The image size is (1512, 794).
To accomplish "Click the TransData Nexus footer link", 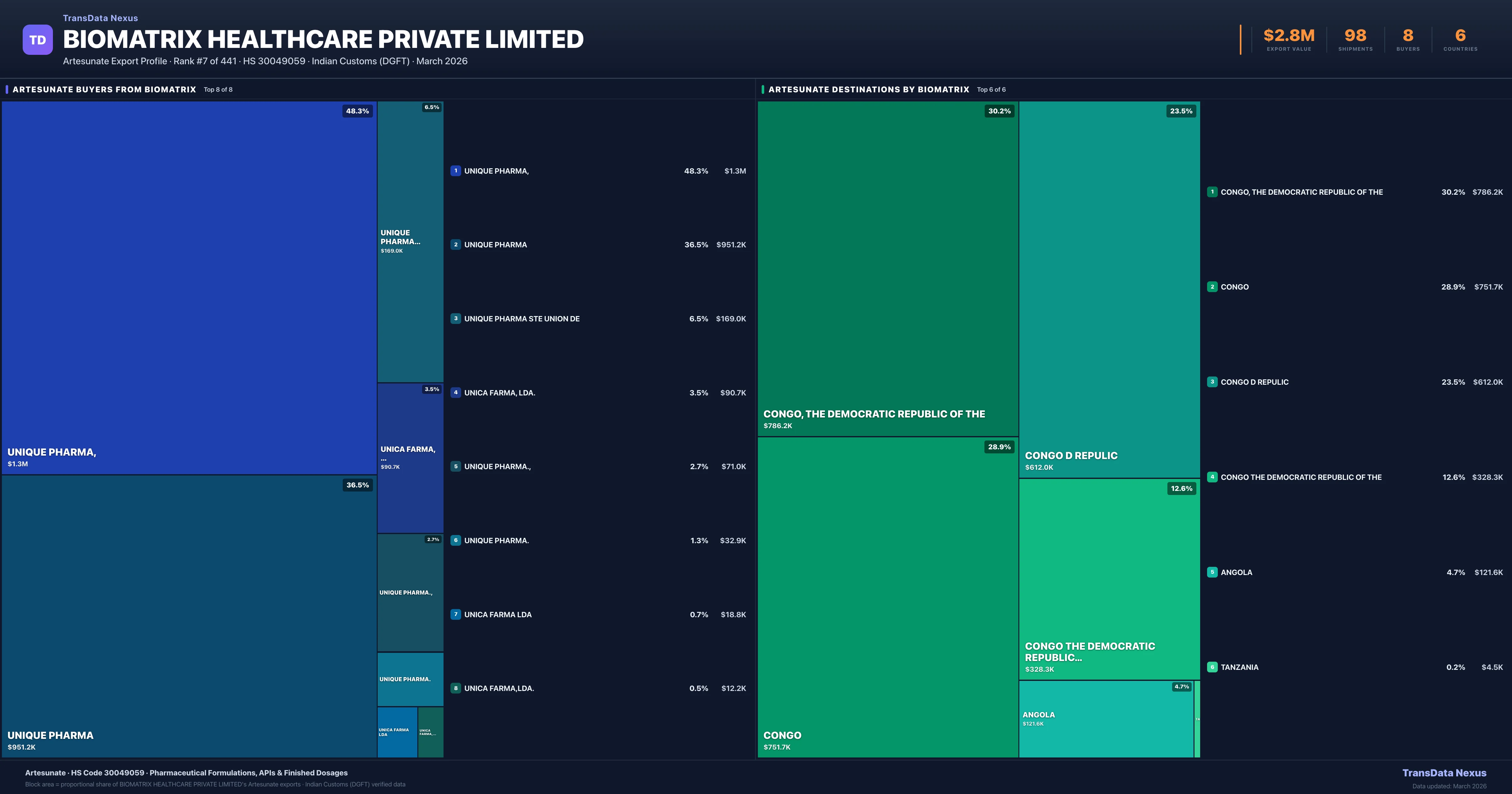I will pos(1444,773).
